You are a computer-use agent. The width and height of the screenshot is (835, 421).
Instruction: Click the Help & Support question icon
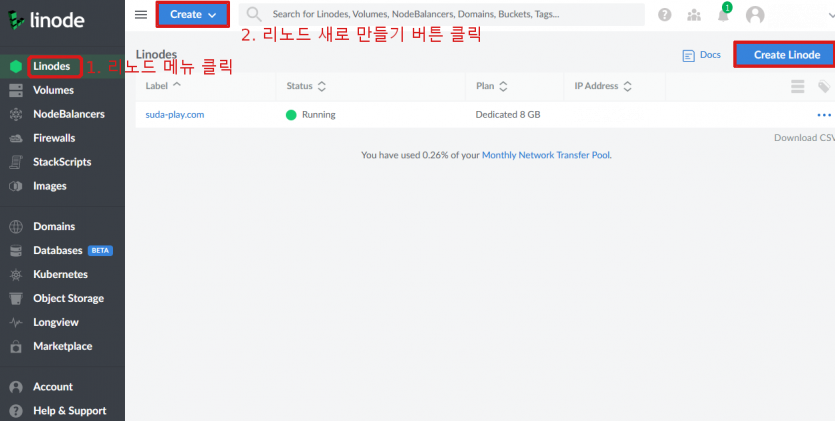point(16,411)
